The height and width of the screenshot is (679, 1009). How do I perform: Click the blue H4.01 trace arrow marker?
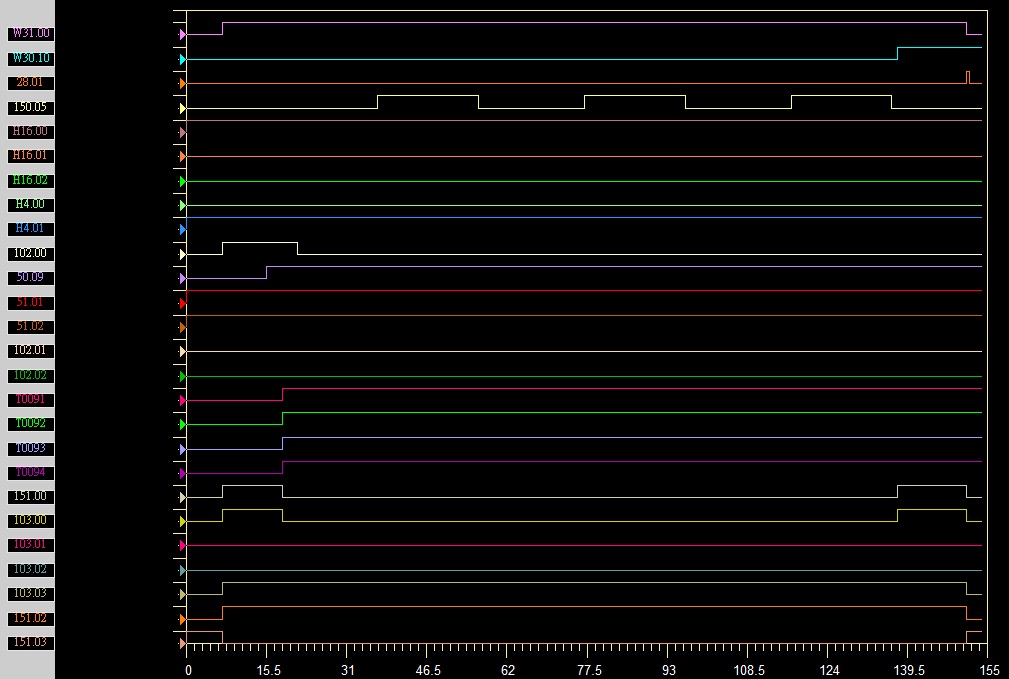(x=182, y=229)
